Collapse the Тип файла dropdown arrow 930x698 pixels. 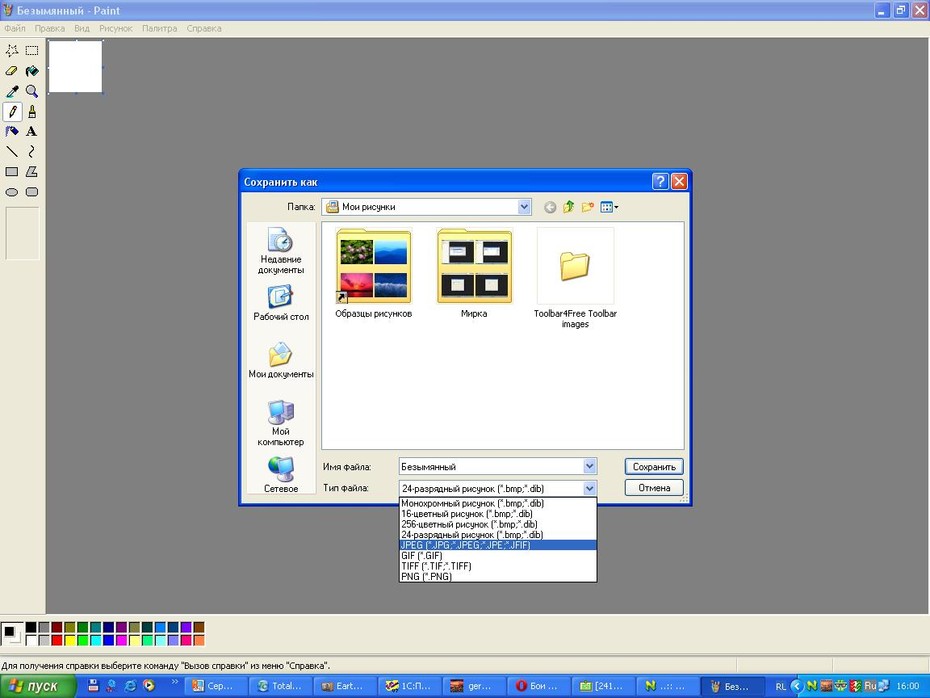pyautogui.click(x=589, y=489)
